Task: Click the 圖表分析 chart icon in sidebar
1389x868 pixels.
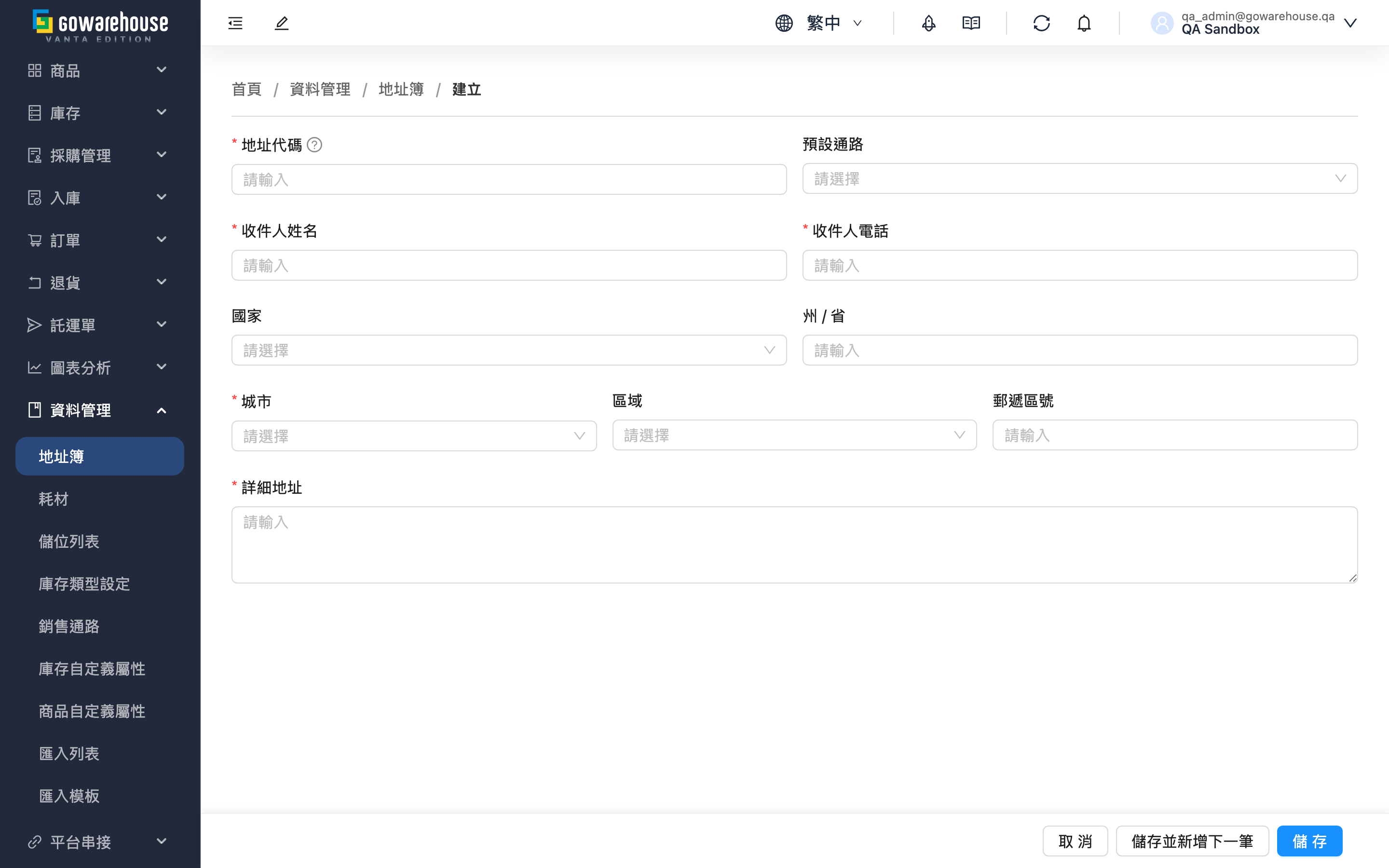Action: (34, 367)
